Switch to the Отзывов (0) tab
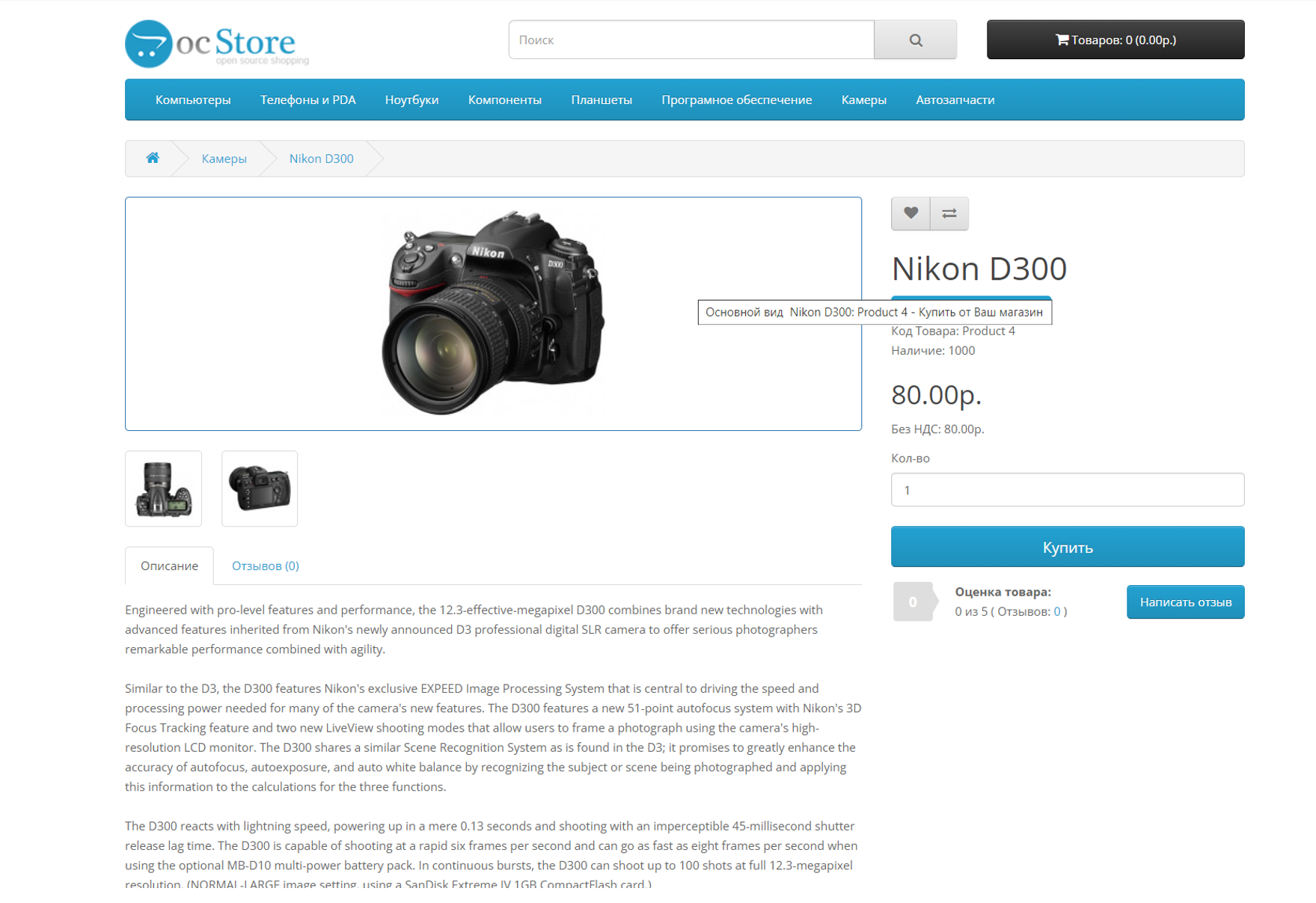 tap(265, 566)
